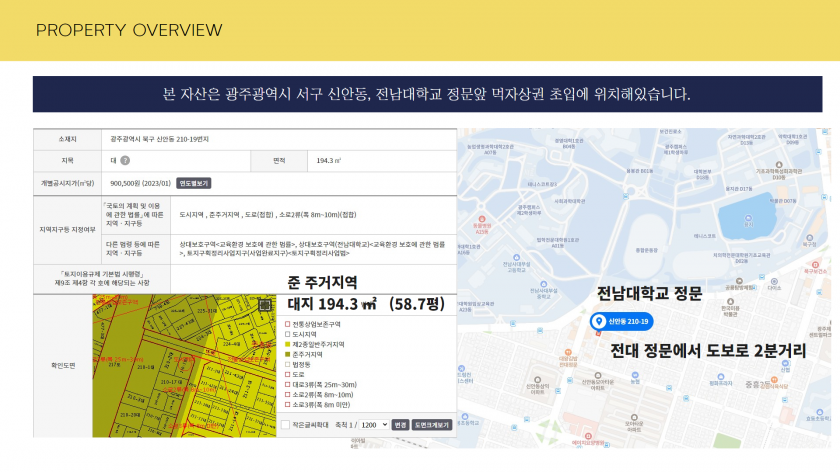Image resolution: width=840 pixels, height=472 pixels.
Task: Click the help question-mark icon beside 지목 대
Action: point(125,160)
